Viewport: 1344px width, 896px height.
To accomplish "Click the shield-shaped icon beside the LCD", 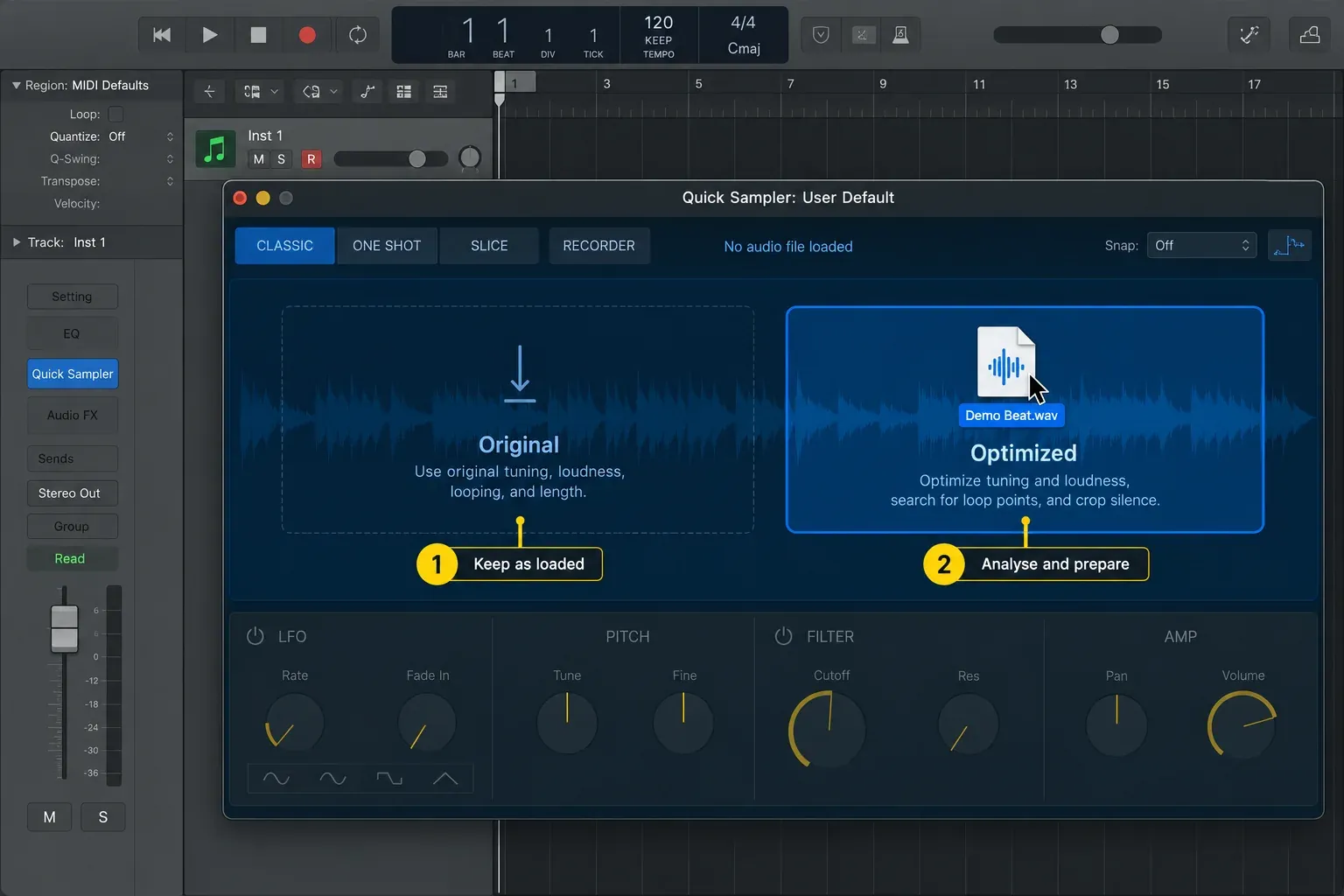I will pos(821,35).
